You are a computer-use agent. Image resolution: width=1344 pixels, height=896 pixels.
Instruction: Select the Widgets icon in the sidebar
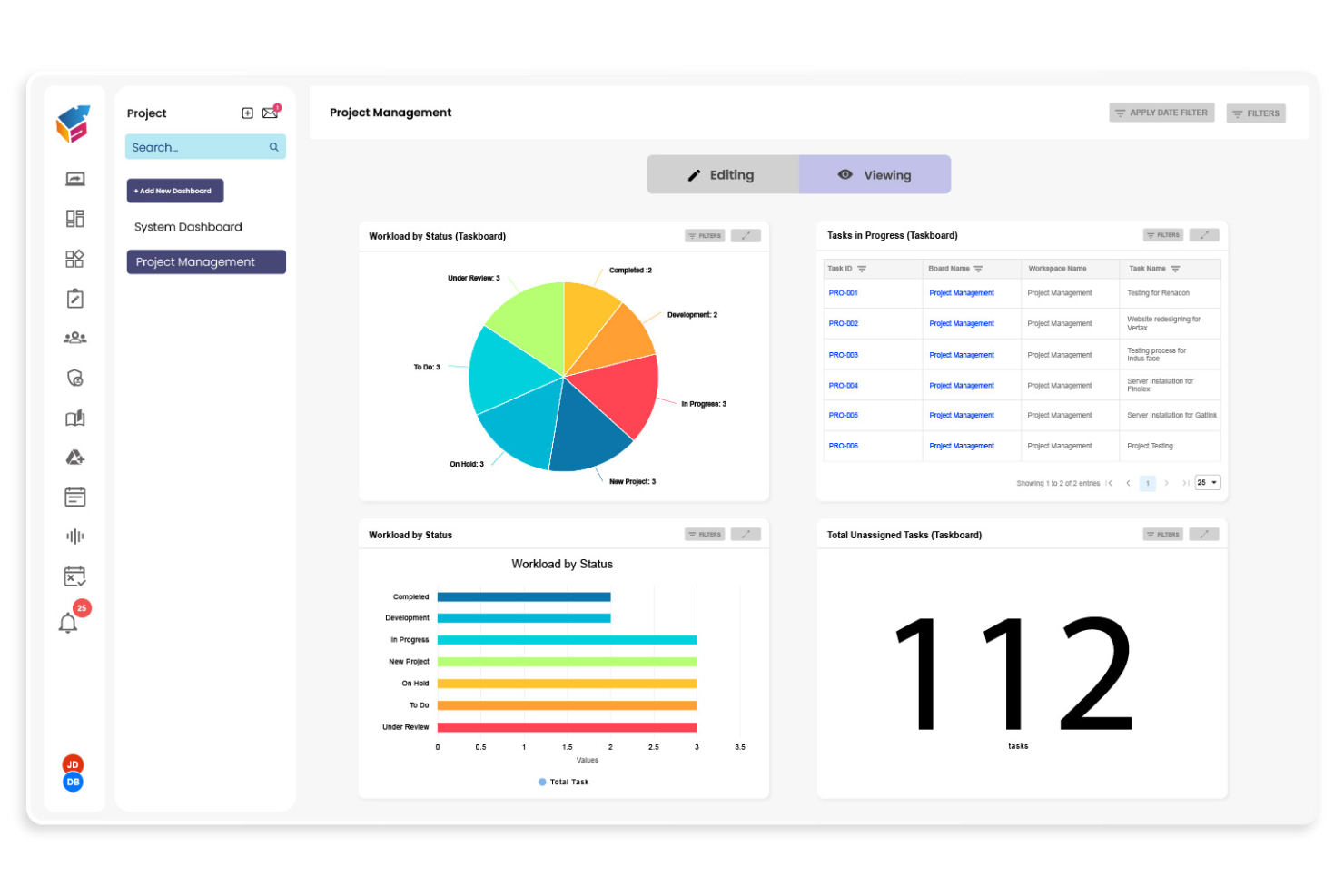(74, 259)
